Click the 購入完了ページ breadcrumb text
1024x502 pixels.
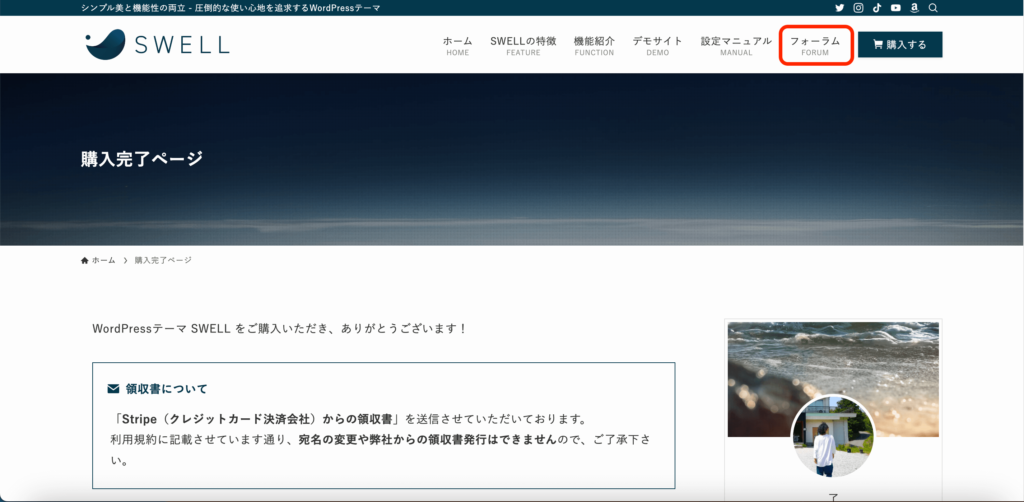click(163, 260)
